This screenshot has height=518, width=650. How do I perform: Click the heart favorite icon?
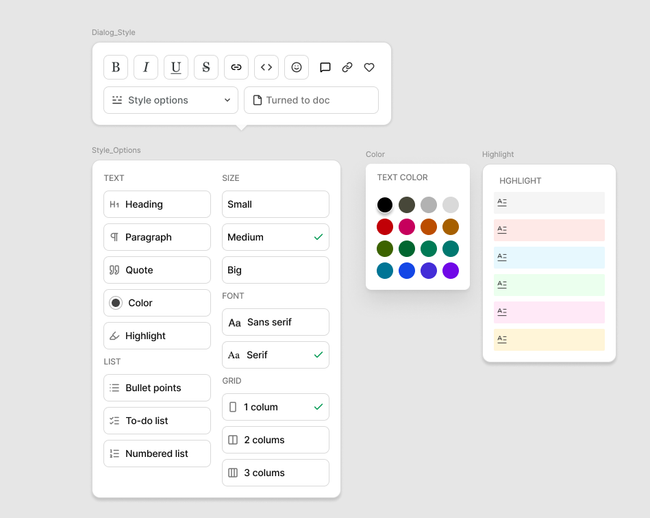369,67
